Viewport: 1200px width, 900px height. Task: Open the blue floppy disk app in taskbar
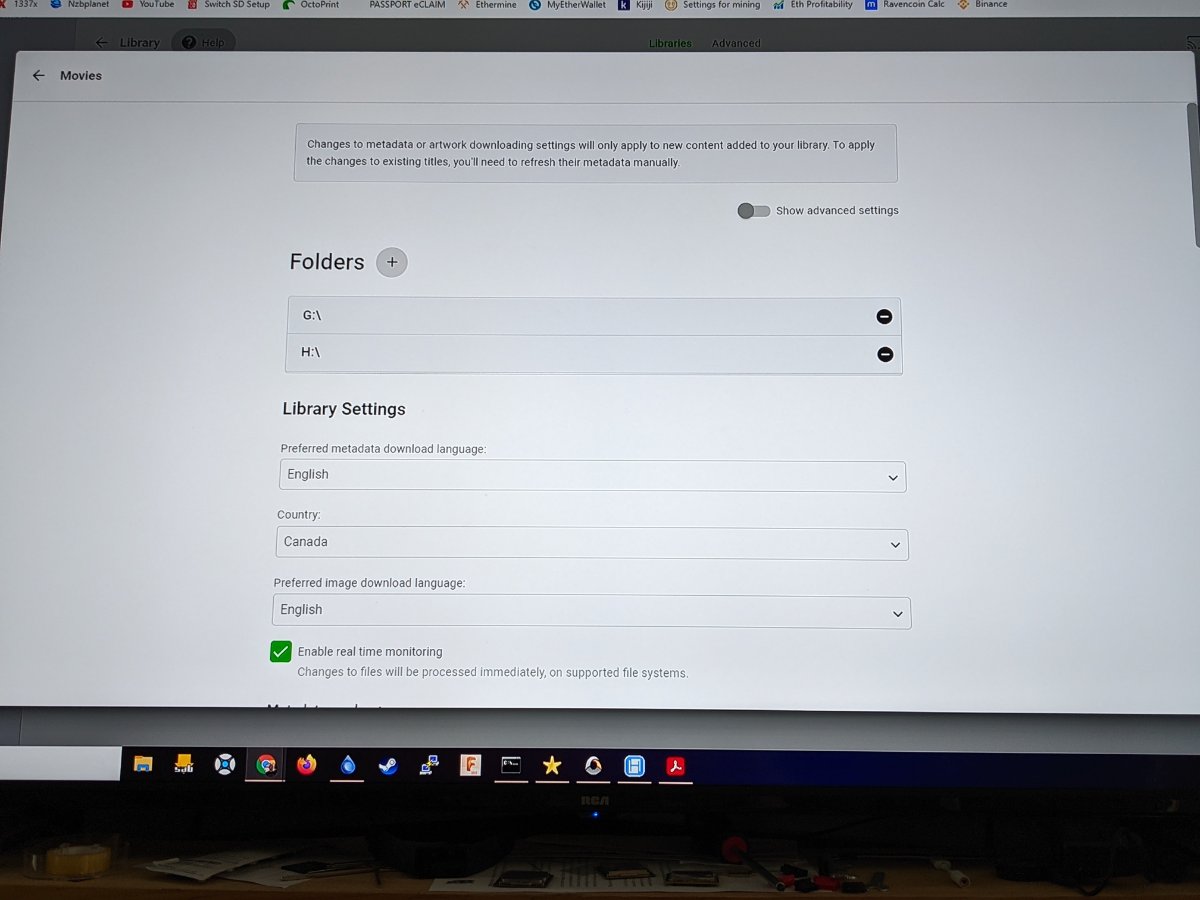click(634, 767)
